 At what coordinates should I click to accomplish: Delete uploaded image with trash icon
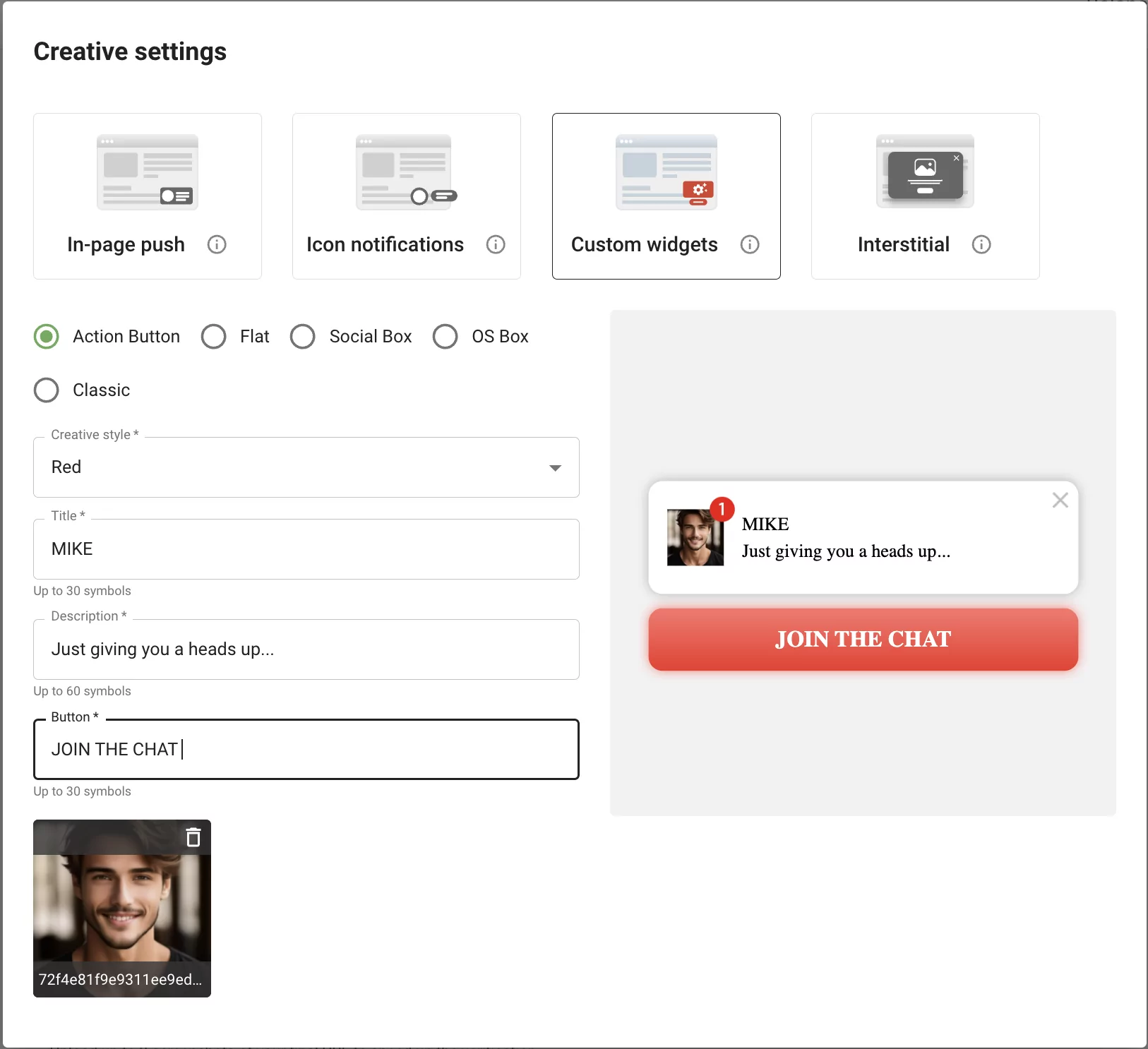point(193,837)
